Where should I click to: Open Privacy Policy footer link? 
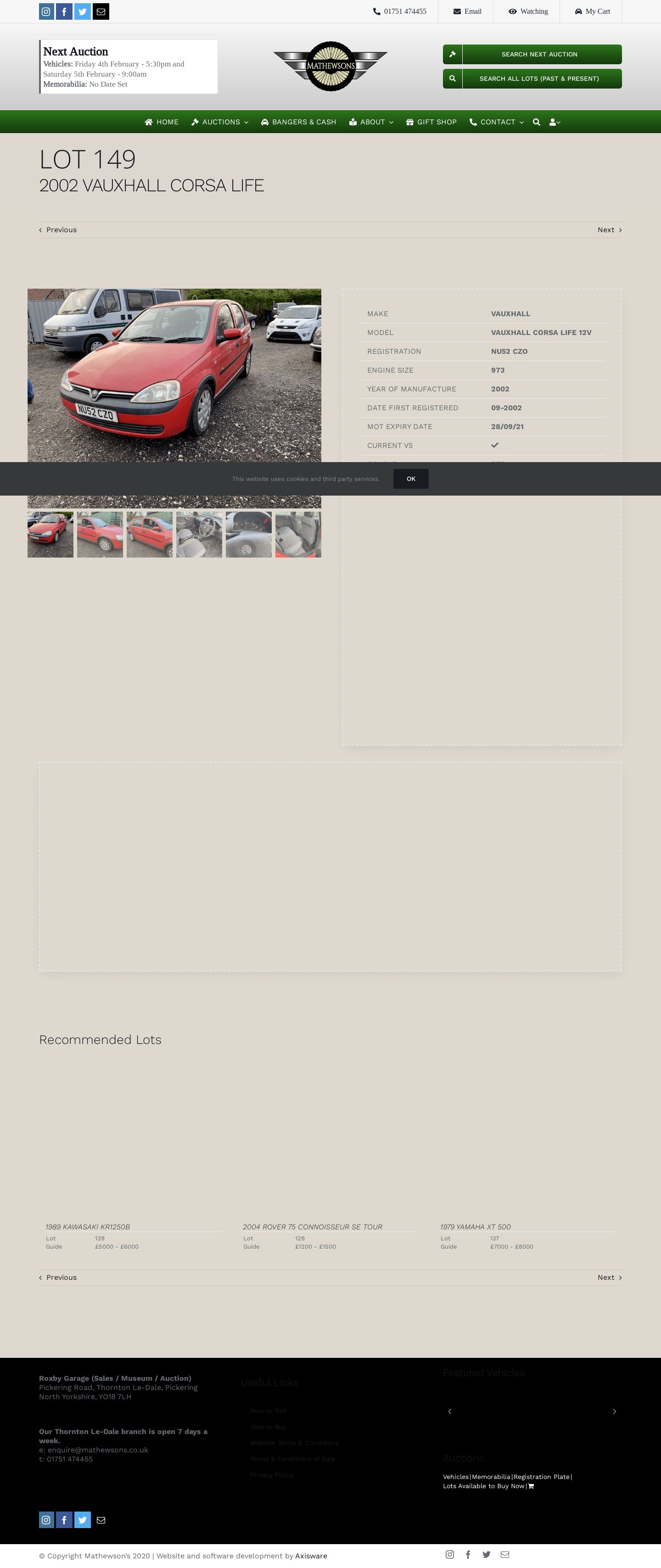271,1475
